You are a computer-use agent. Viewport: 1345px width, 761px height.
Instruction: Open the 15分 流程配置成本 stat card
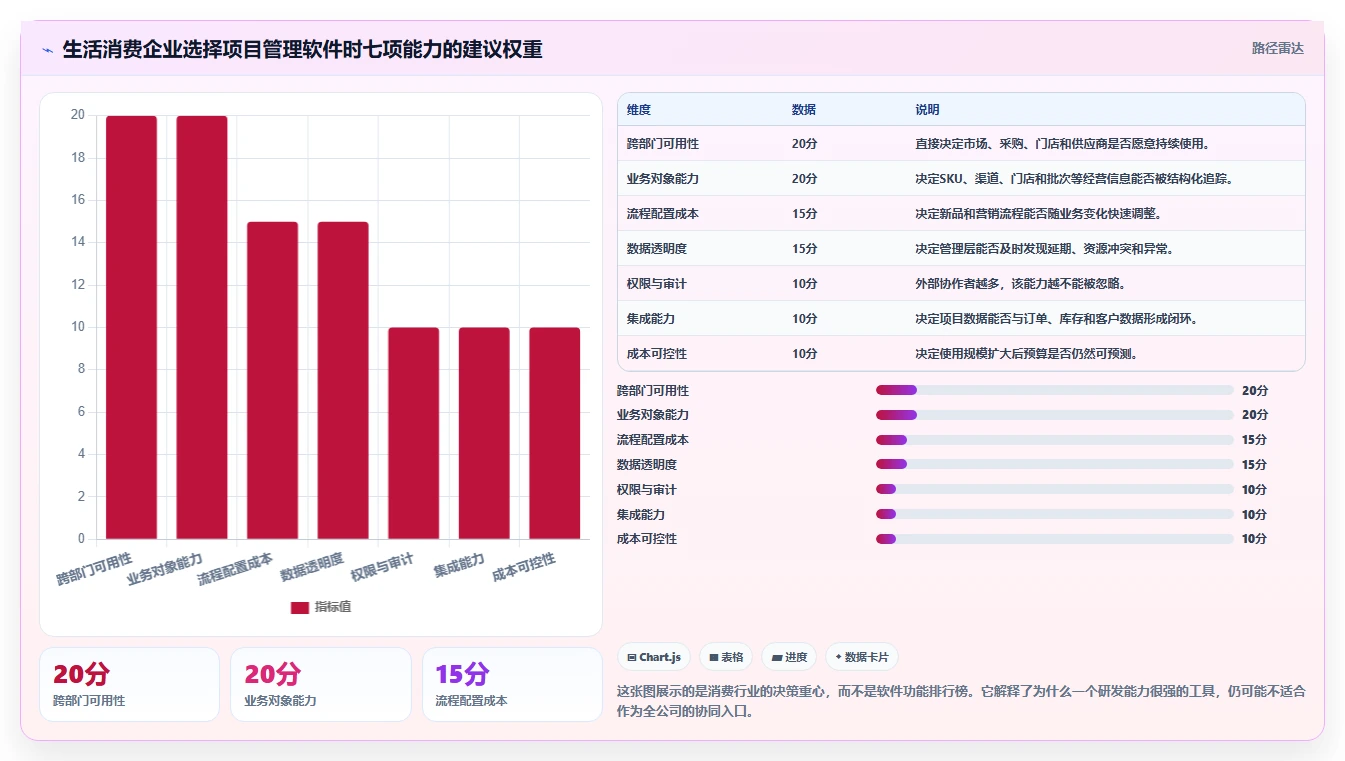pyautogui.click(x=512, y=684)
